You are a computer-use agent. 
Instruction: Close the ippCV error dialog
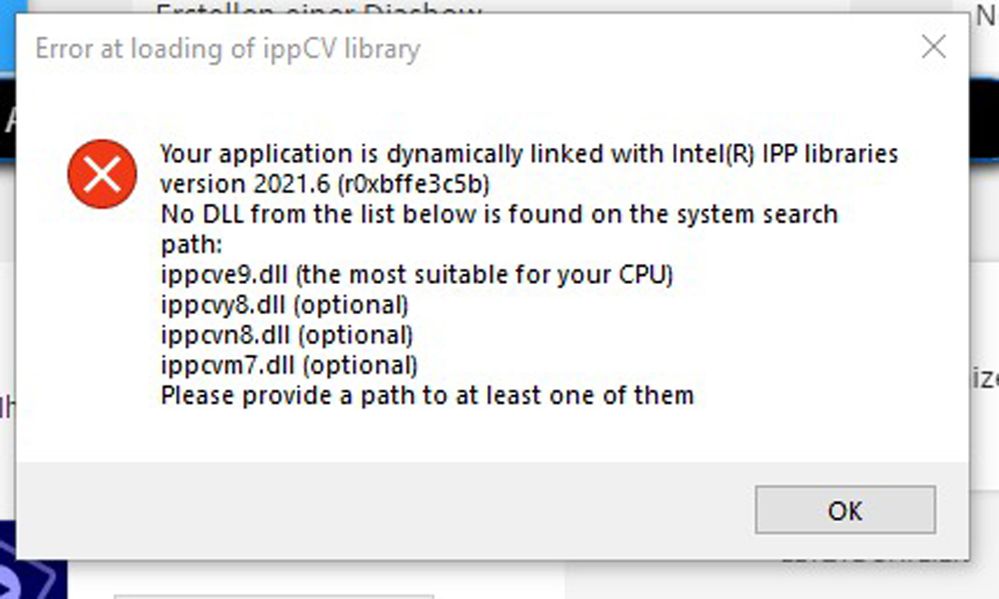(x=933, y=47)
